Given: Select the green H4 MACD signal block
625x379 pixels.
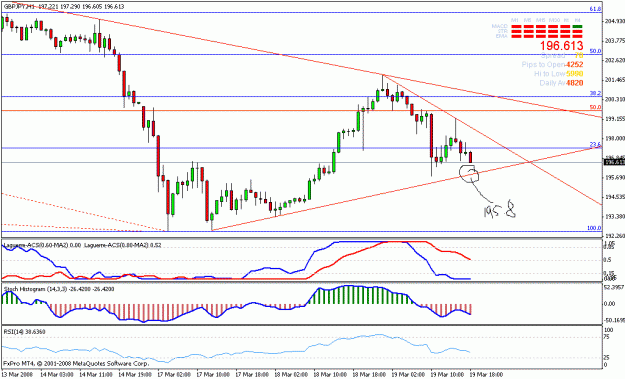Looking at the screenshot, I should [577, 27].
